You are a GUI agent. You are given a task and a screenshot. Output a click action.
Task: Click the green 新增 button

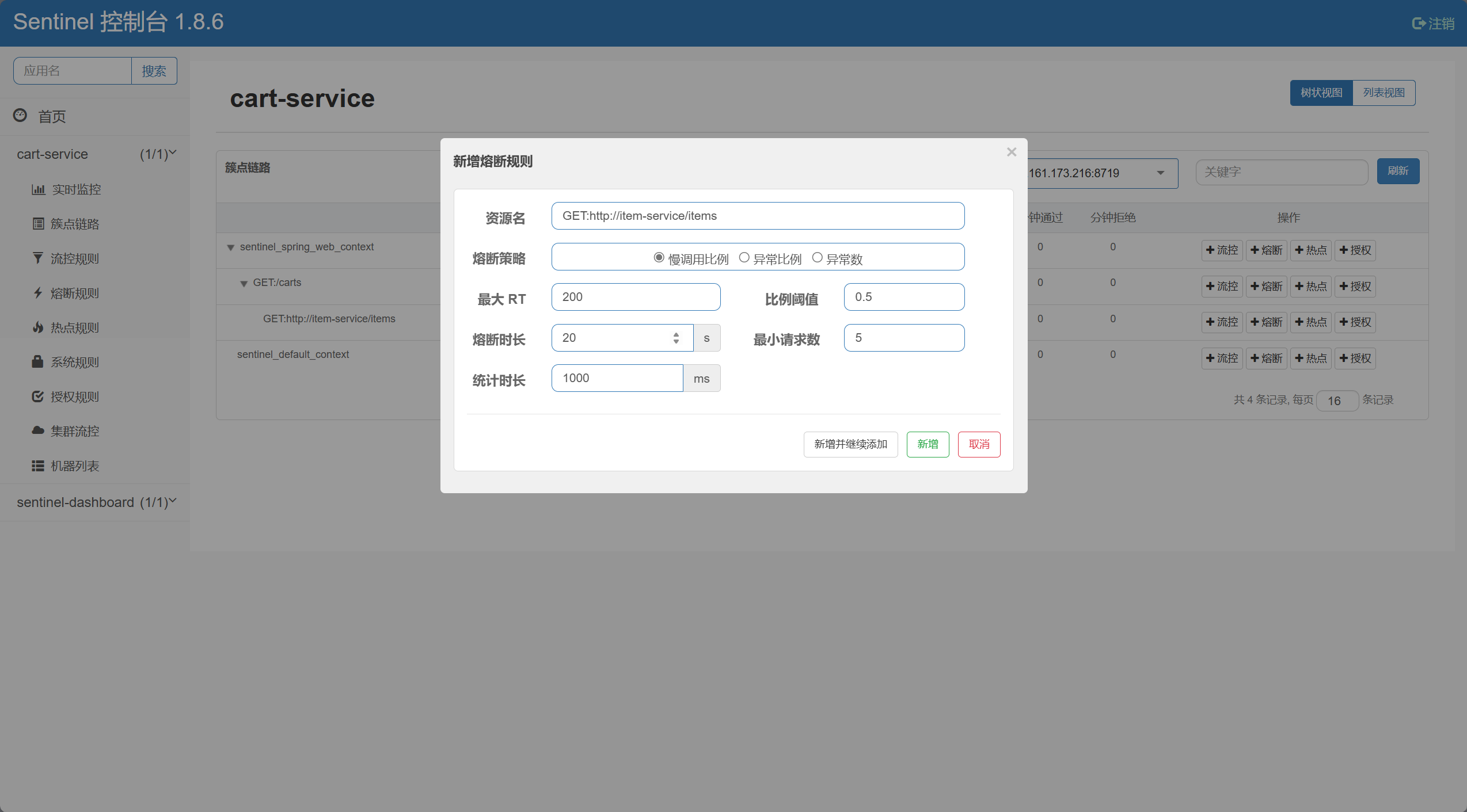(928, 444)
